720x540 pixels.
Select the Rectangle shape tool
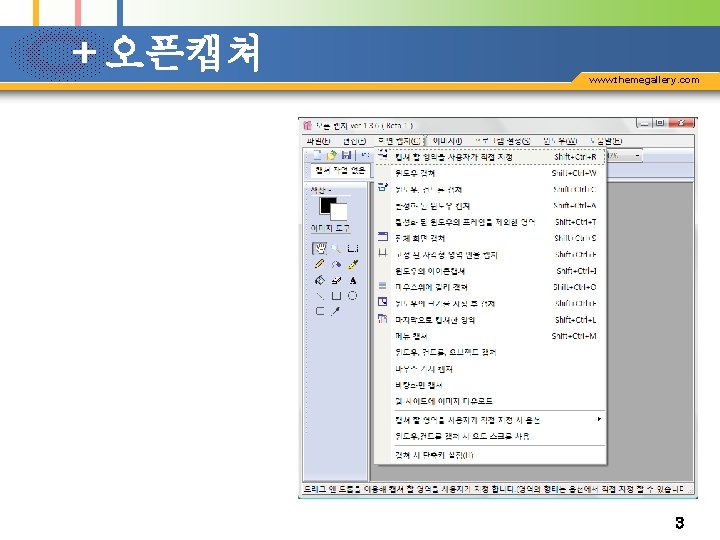pyautogui.click(x=336, y=296)
